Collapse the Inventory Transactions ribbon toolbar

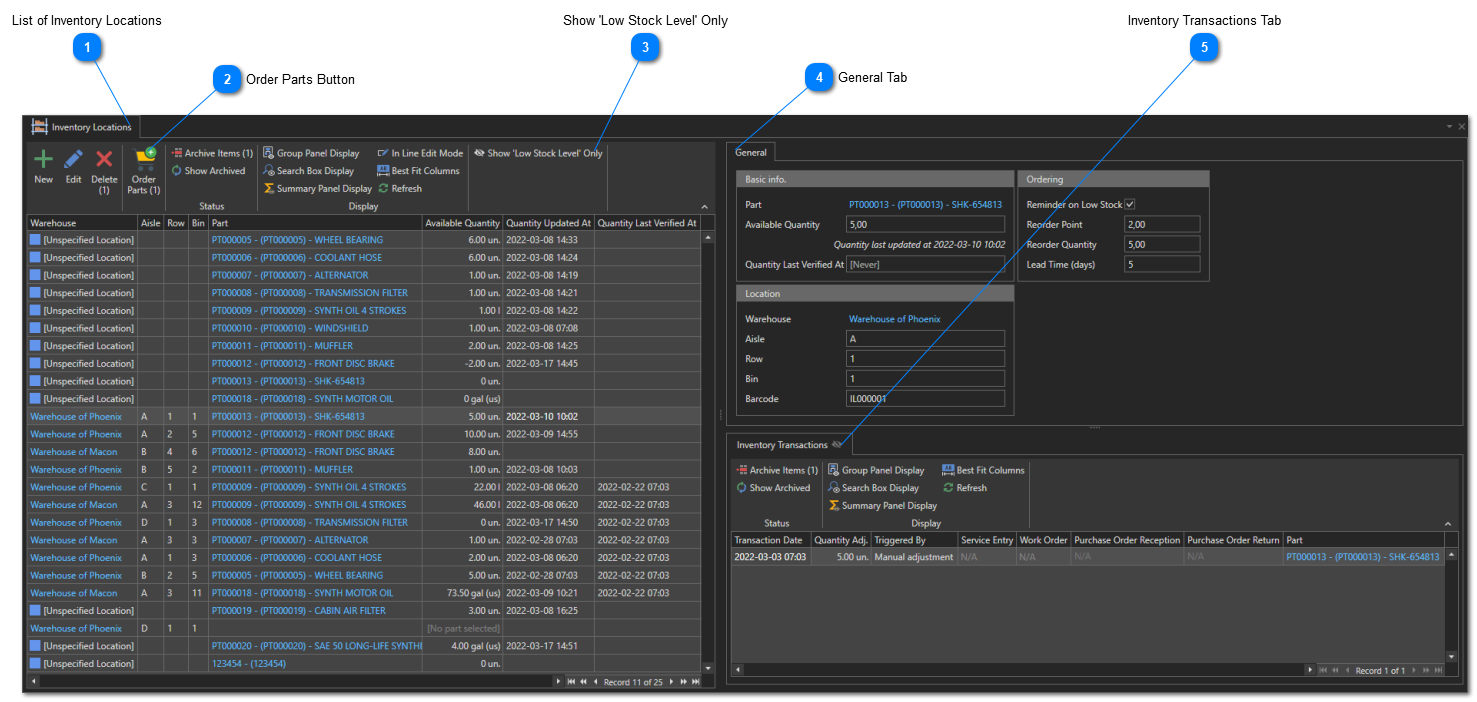click(x=1449, y=523)
